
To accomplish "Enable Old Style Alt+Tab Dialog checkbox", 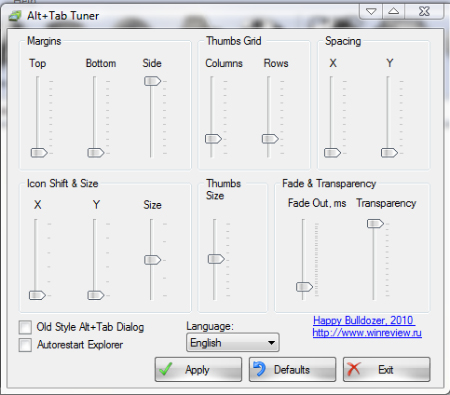I will point(25,327).
